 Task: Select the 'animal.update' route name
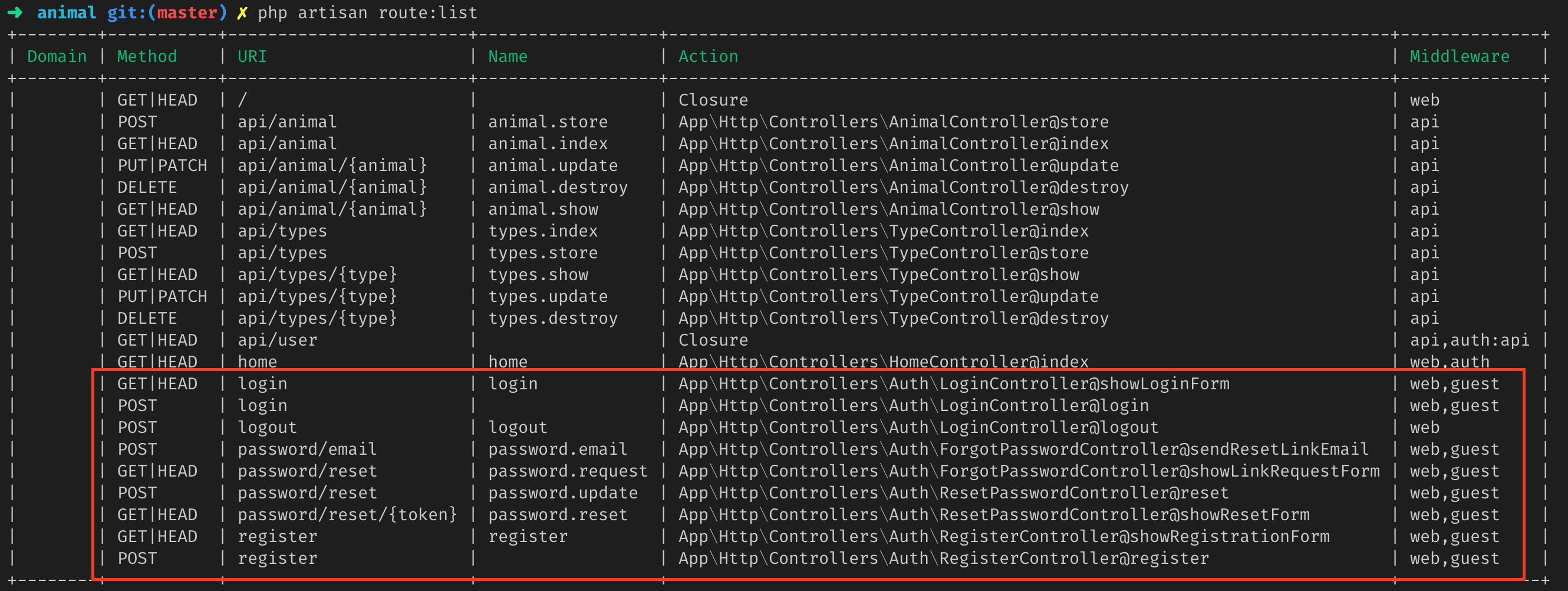553,166
